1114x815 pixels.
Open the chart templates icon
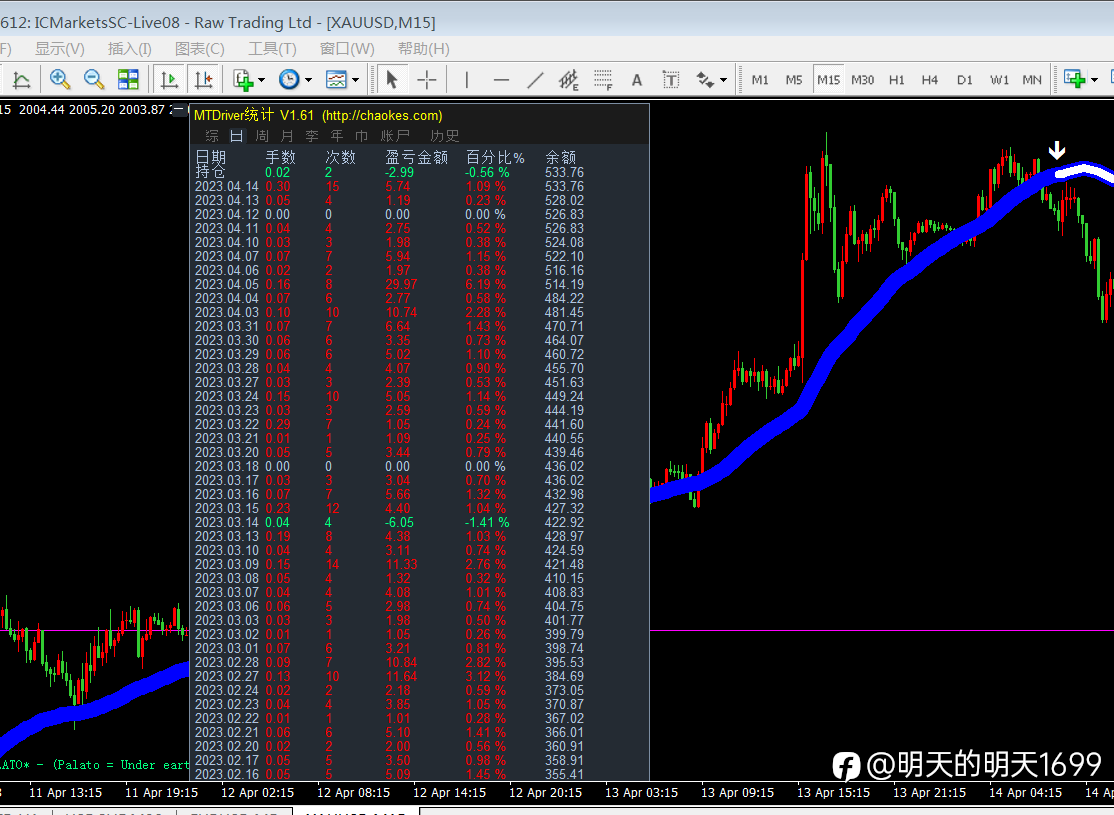[336, 80]
